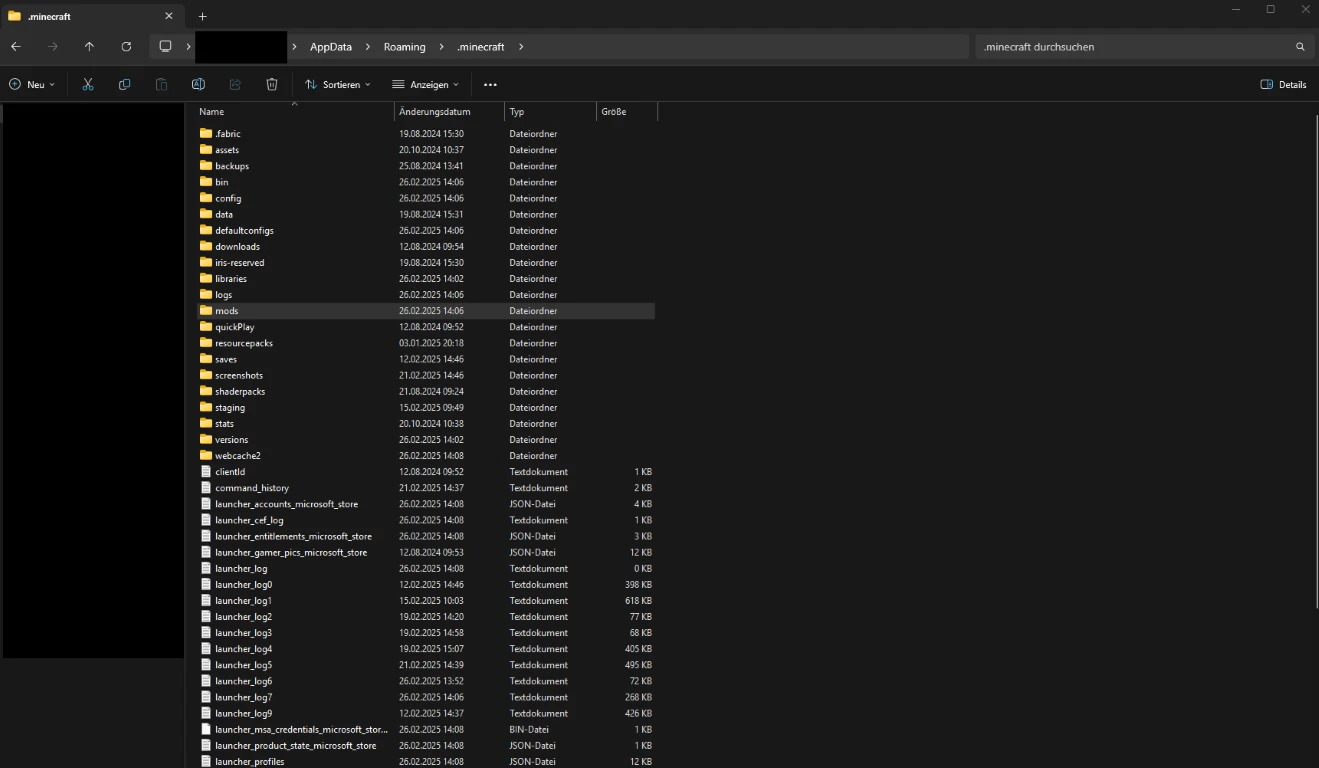Open the Neu dropdown menu

click(x=32, y=84)
